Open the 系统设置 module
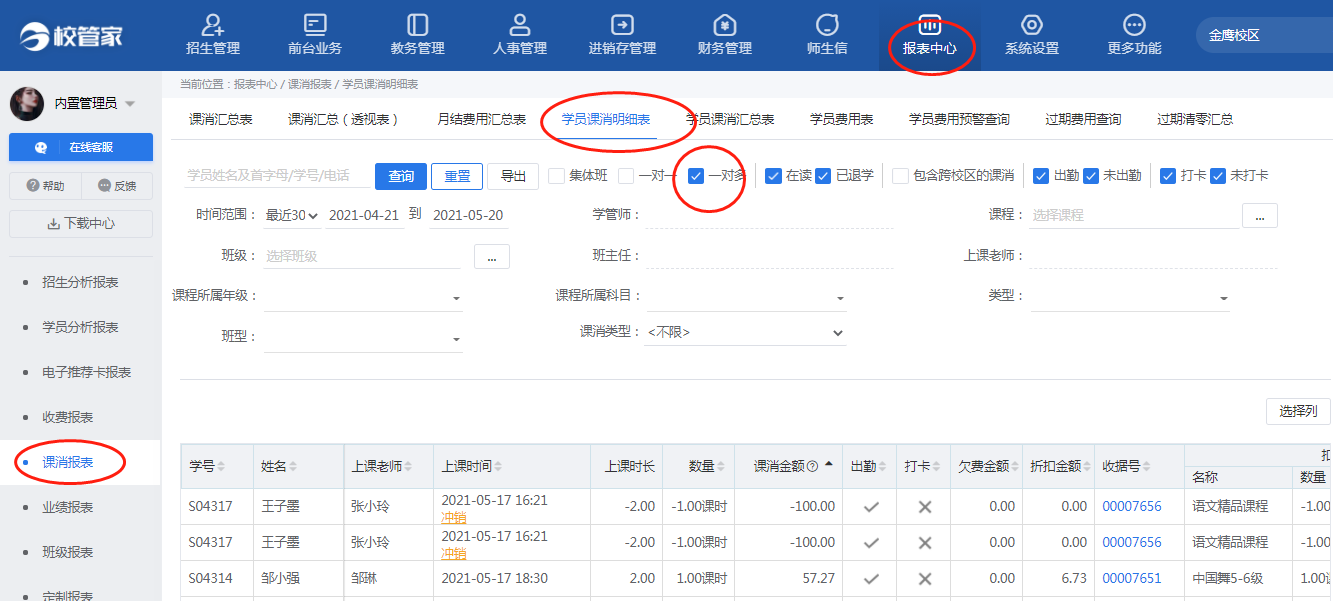1333x601 pixels. 1032,35
